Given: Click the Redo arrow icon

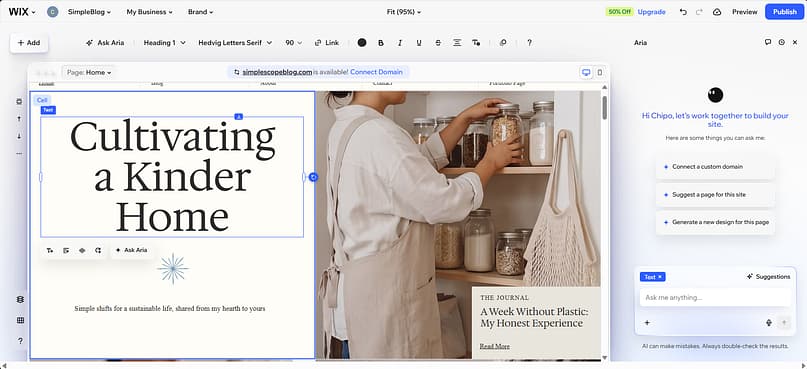Looking at the screenshot, I should (x=699, y=12).
